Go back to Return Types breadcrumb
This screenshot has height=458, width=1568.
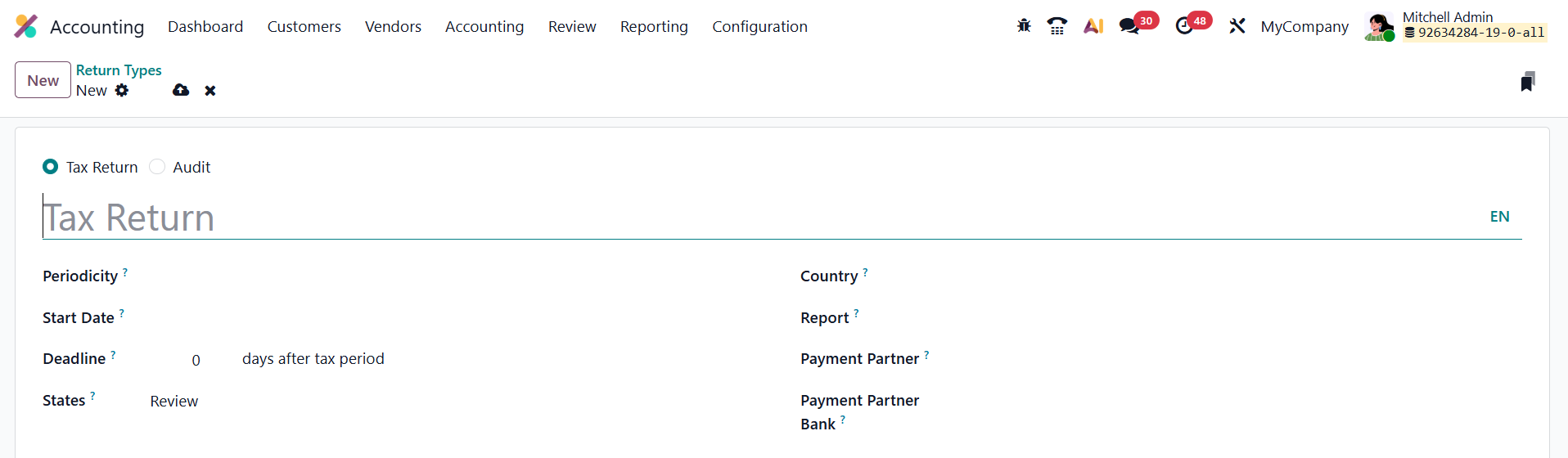[x=119, y=70]
